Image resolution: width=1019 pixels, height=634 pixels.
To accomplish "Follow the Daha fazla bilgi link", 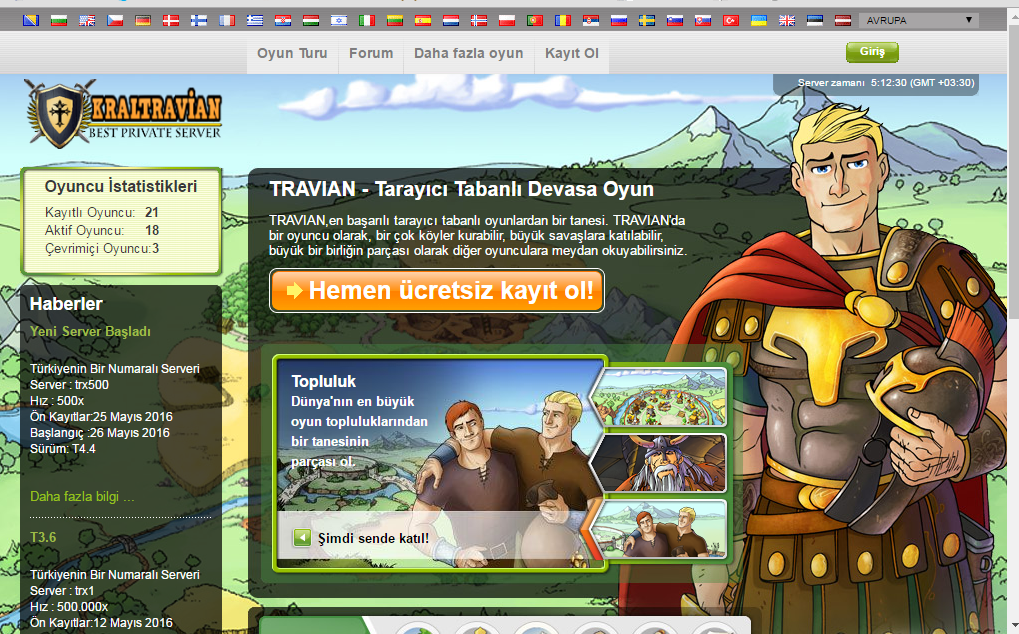I will point(83,497).
